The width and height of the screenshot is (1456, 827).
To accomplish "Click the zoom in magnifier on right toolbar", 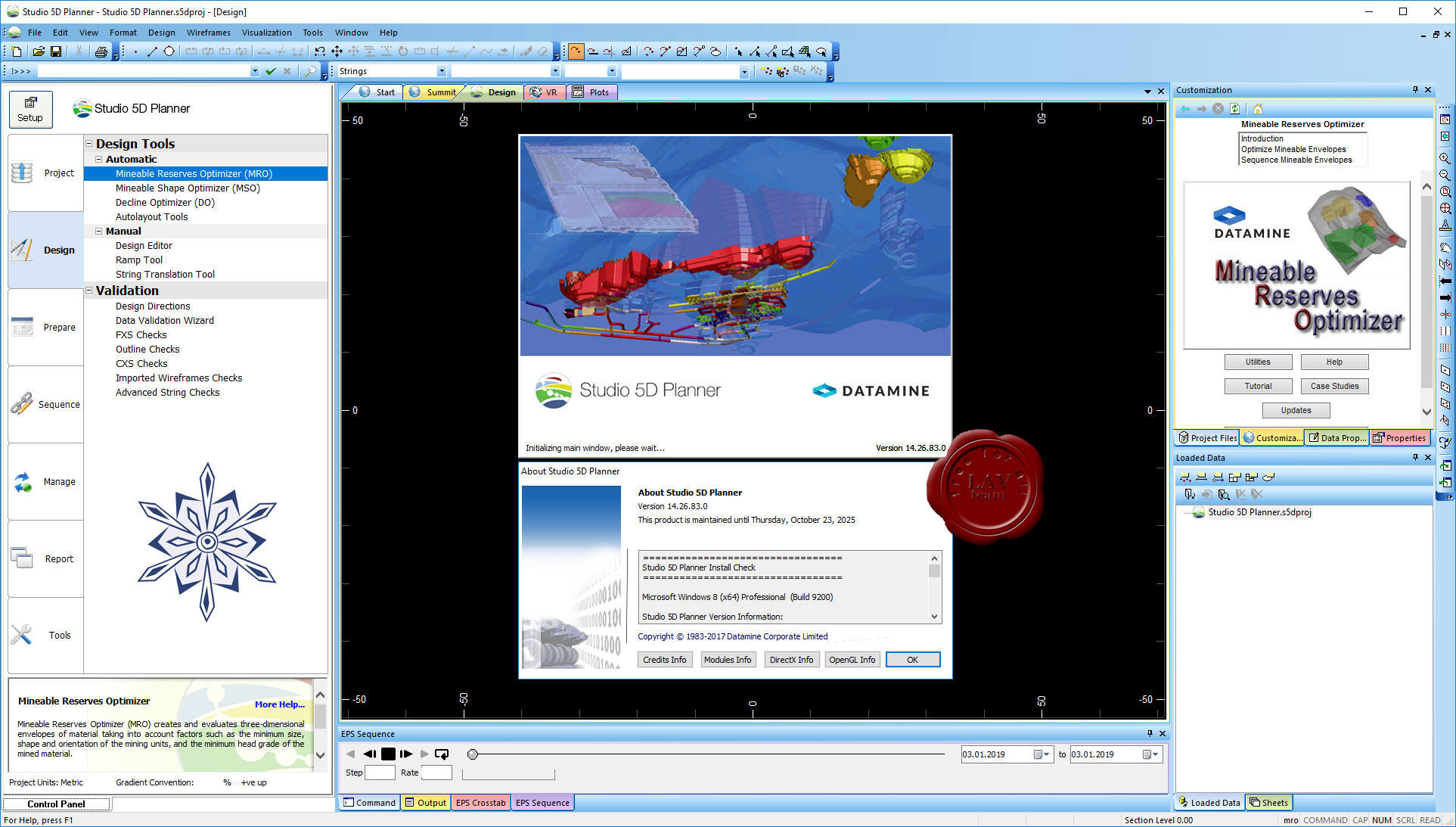I will (1445, 158).
